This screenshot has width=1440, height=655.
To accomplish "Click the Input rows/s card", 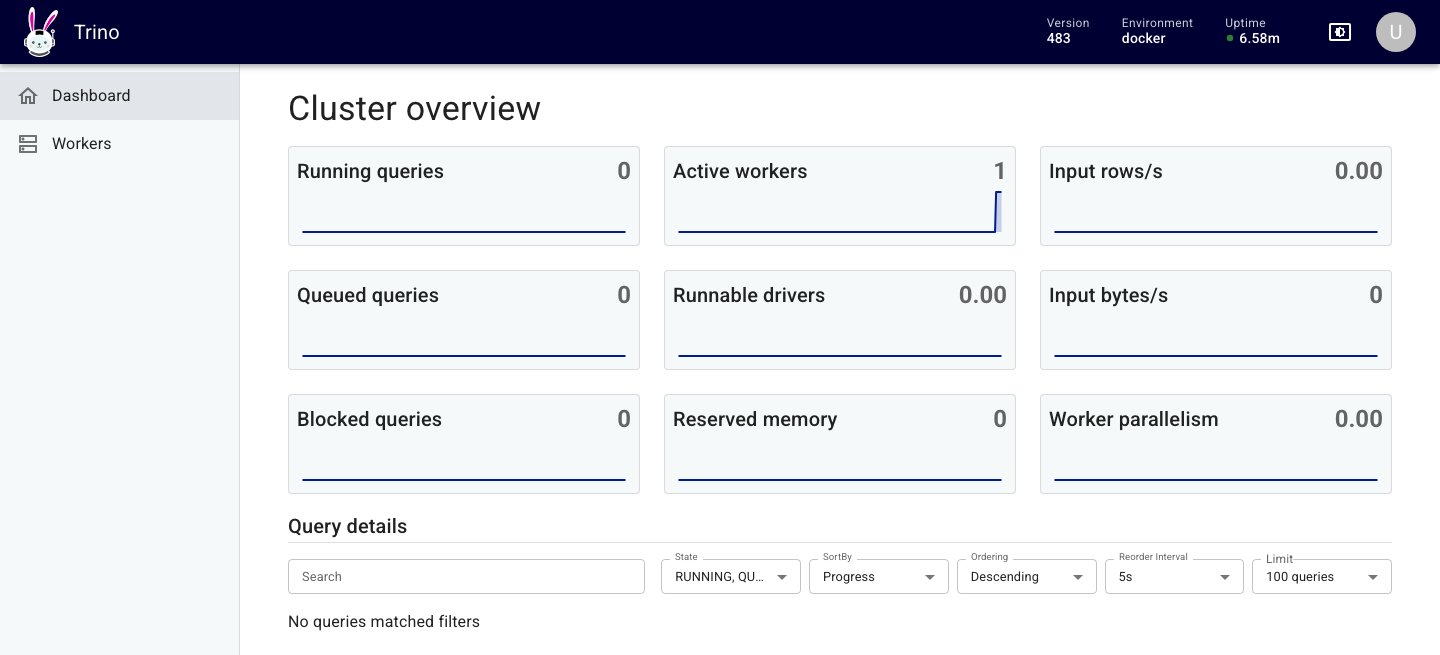I will pyautogui.click(x=1216, y=196).
